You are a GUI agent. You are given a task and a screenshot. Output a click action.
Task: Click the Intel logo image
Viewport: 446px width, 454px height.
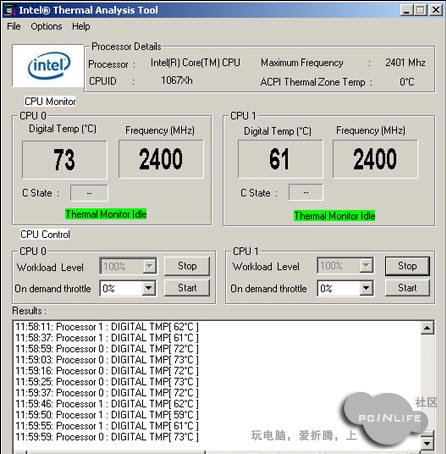[48, 66]
